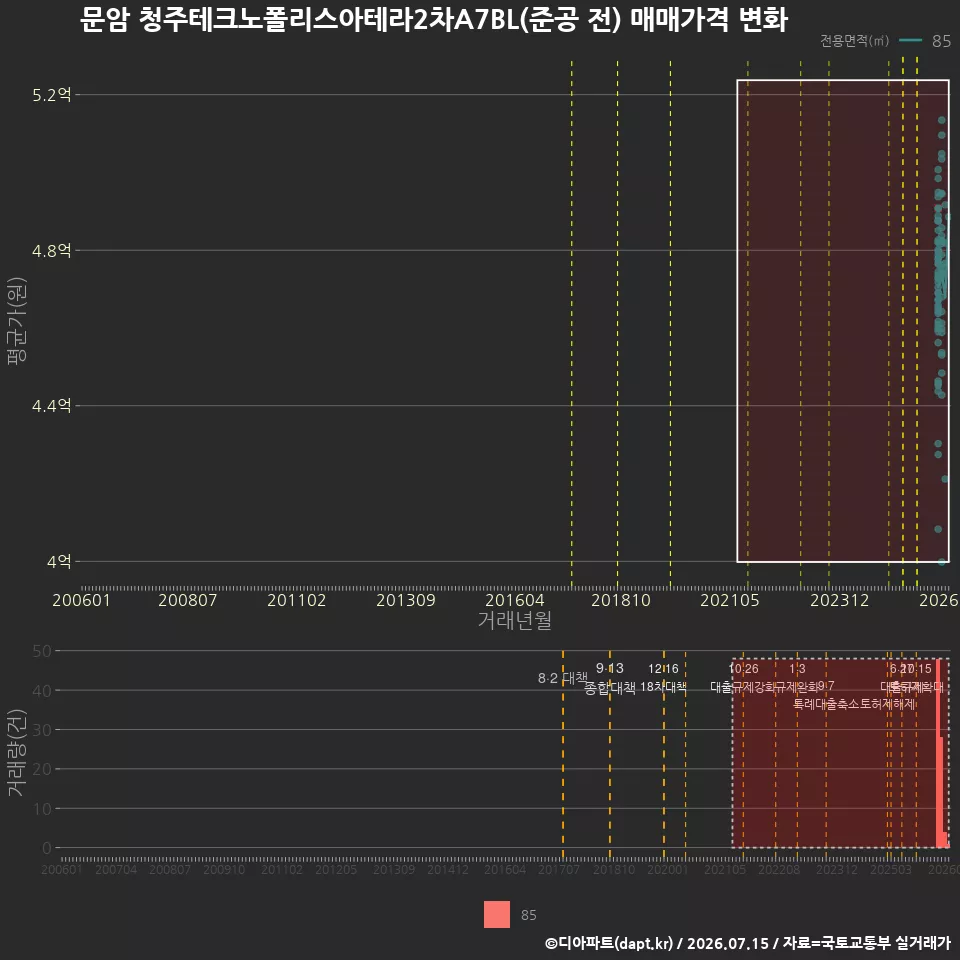The height and width of the screenshot is (960, 960).
Task: Click 202105 on the price chart x-axis
Action: (730, 600)
